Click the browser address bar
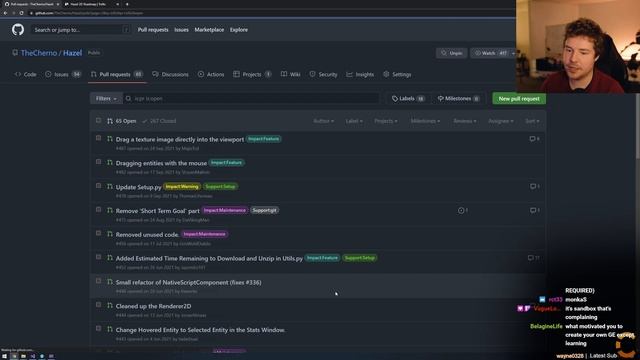640x360 pixels. (269, 13)
